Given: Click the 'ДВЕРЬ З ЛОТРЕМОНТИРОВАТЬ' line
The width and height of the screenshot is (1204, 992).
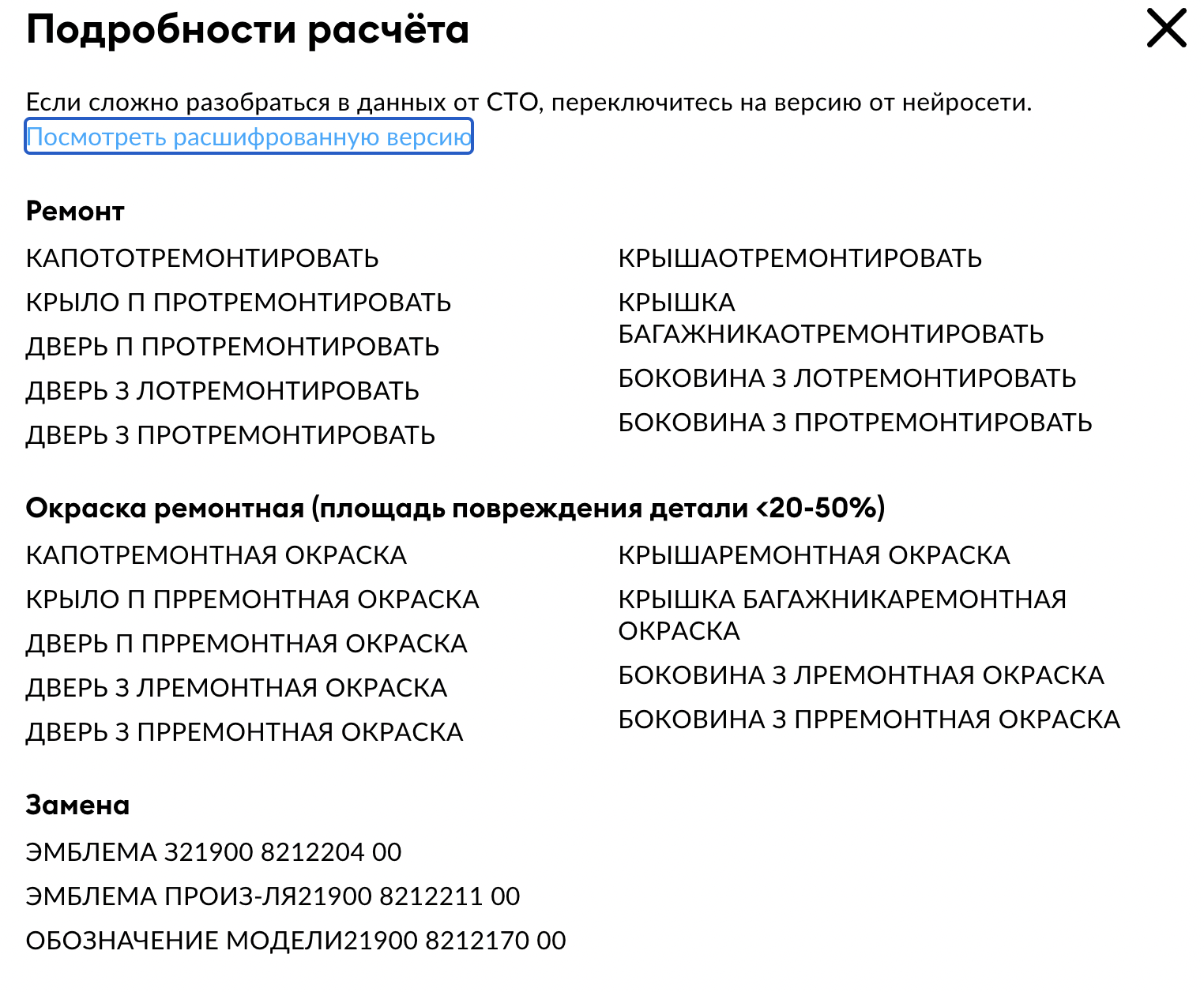Looking at the screenshot, I should [223, 392].
